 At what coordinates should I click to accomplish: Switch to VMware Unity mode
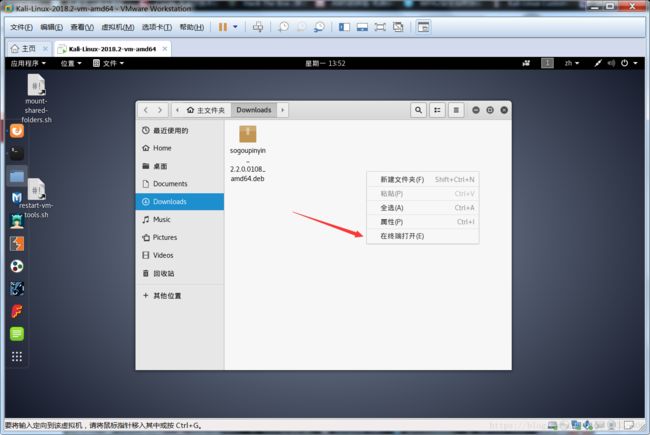398,27
